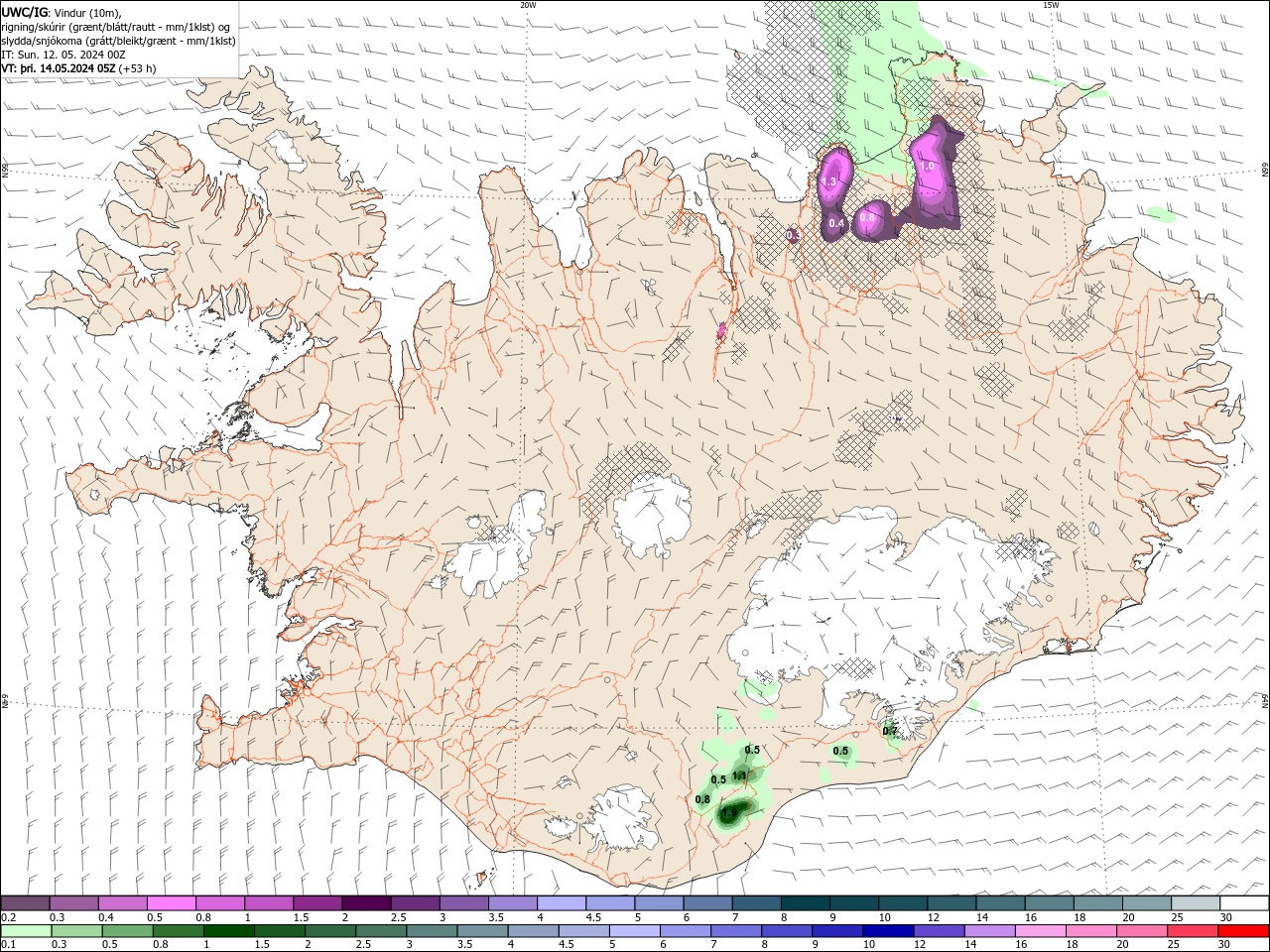The height and width of the screenshot is (952, 1270).
Task: Click the deep blue 10 rain legend swatch
Action: (x=887, y=930)
